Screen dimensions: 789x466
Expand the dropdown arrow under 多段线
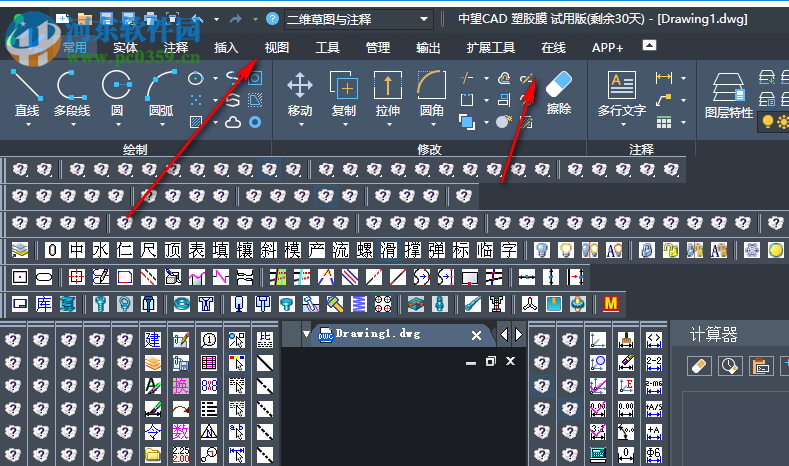pos(73,124)
